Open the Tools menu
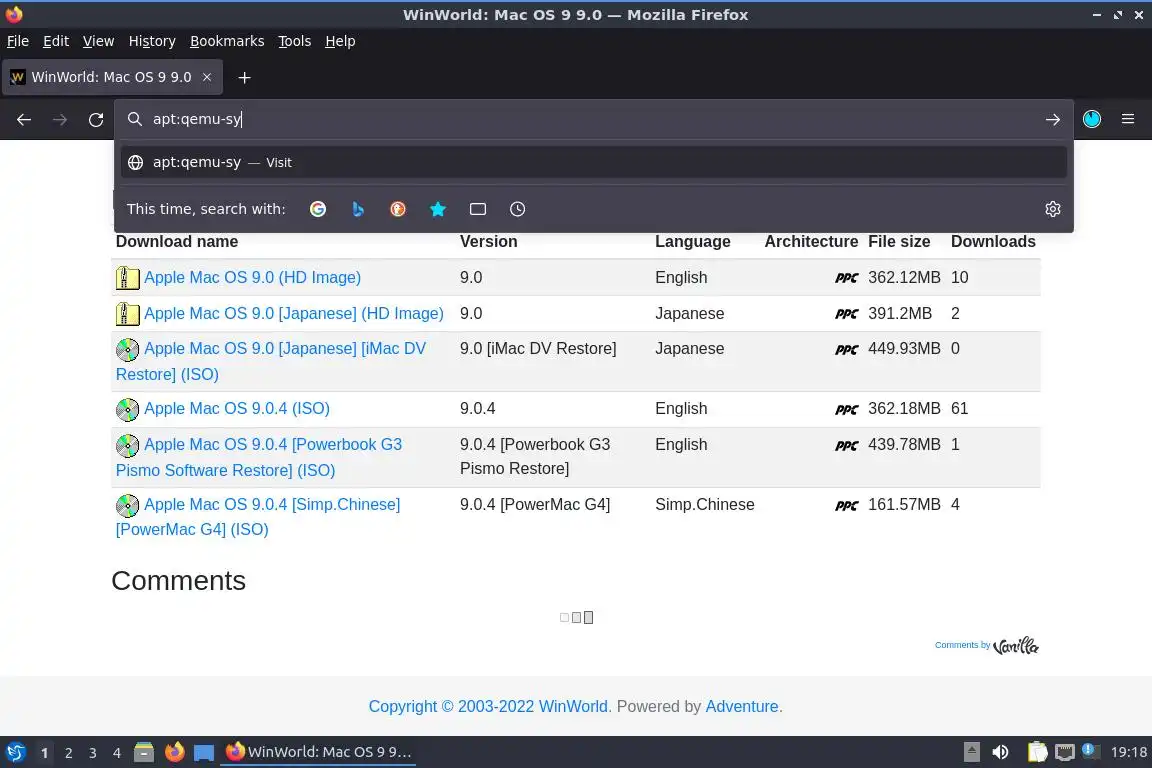Image resolution: width=1152 pixels, height=768 pixels. (x=295, y=41)
